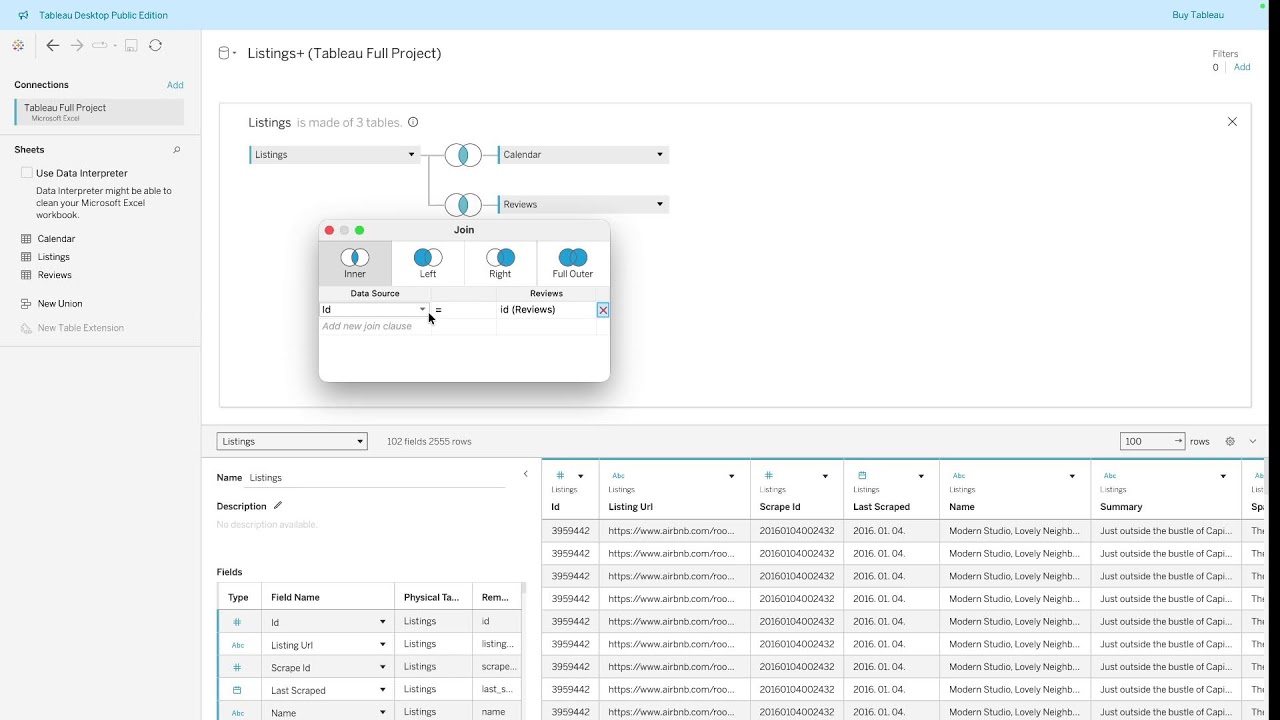The width and height of the screenshot is (1280, 720).
Task: Collapse the metadata pane using the left chevron
Action: [526, 474]
